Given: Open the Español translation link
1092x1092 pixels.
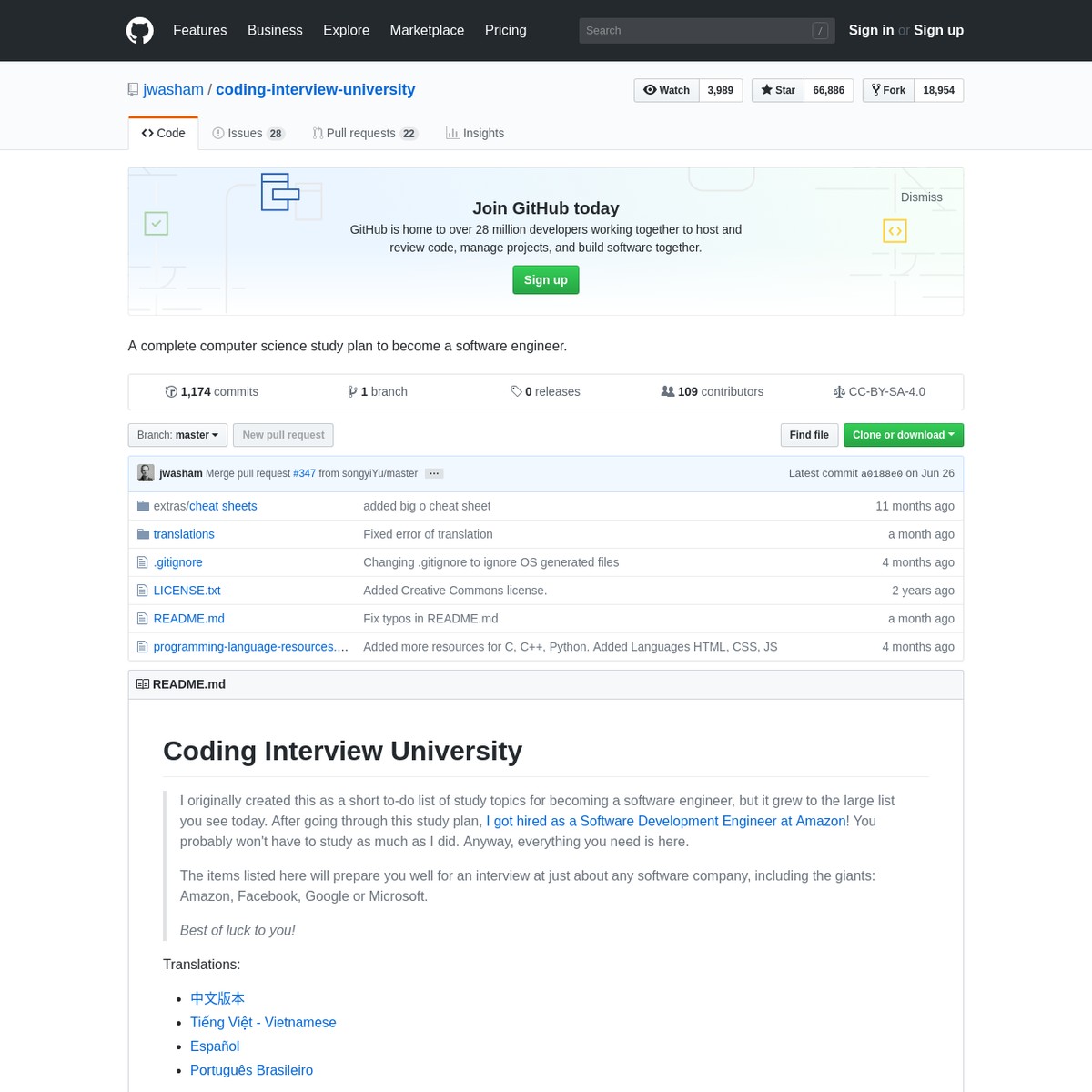Looking at the screenshot, I should coord(215,1046).
